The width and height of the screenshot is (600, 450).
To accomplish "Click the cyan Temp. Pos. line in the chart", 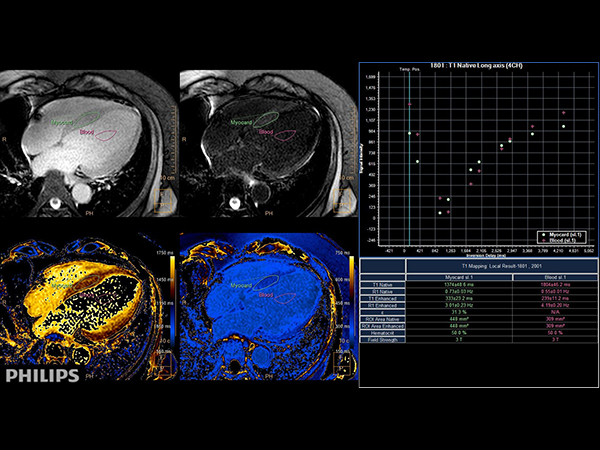I will click(409, 159).
